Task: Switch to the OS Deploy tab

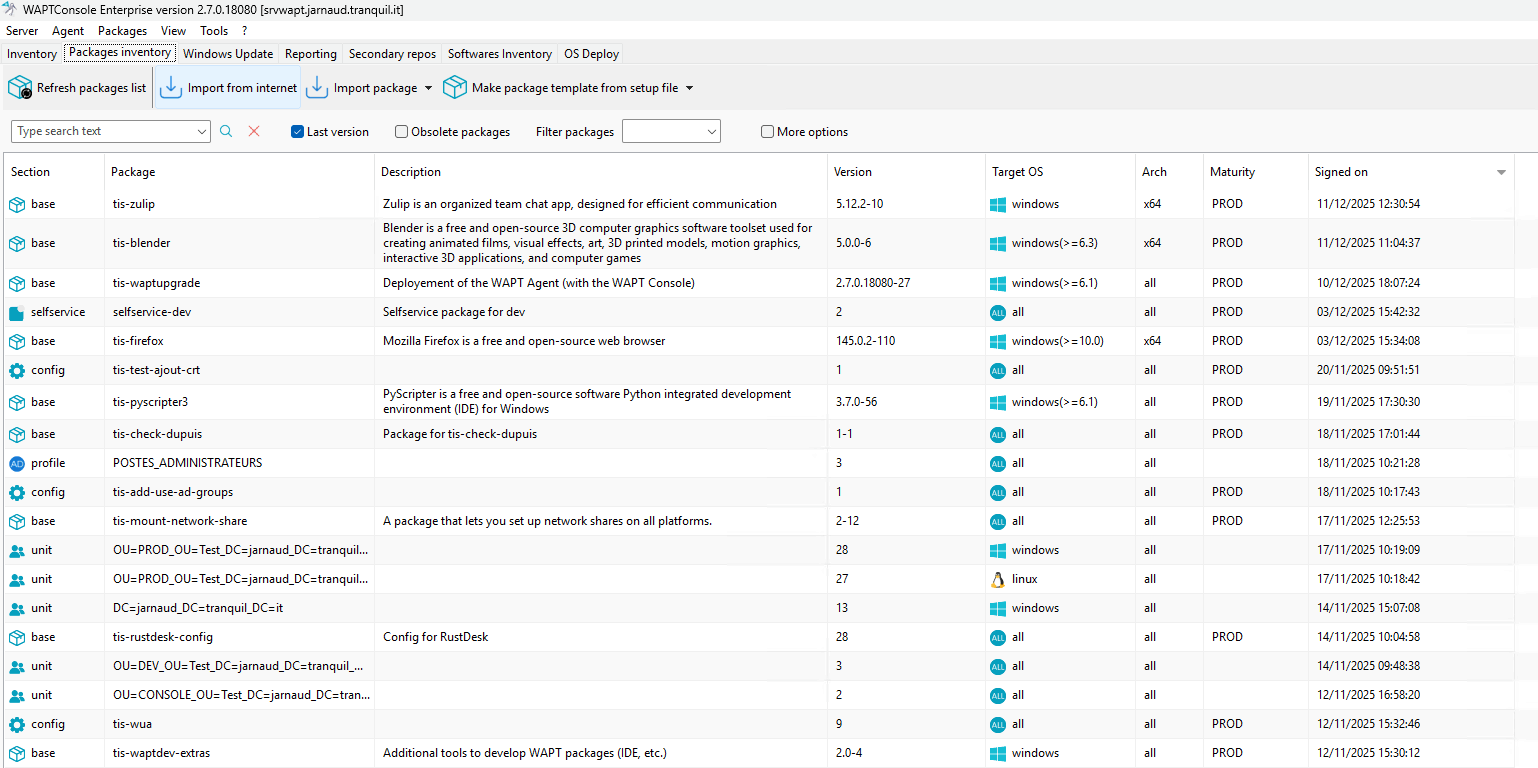Action: [x=591, y=54]
